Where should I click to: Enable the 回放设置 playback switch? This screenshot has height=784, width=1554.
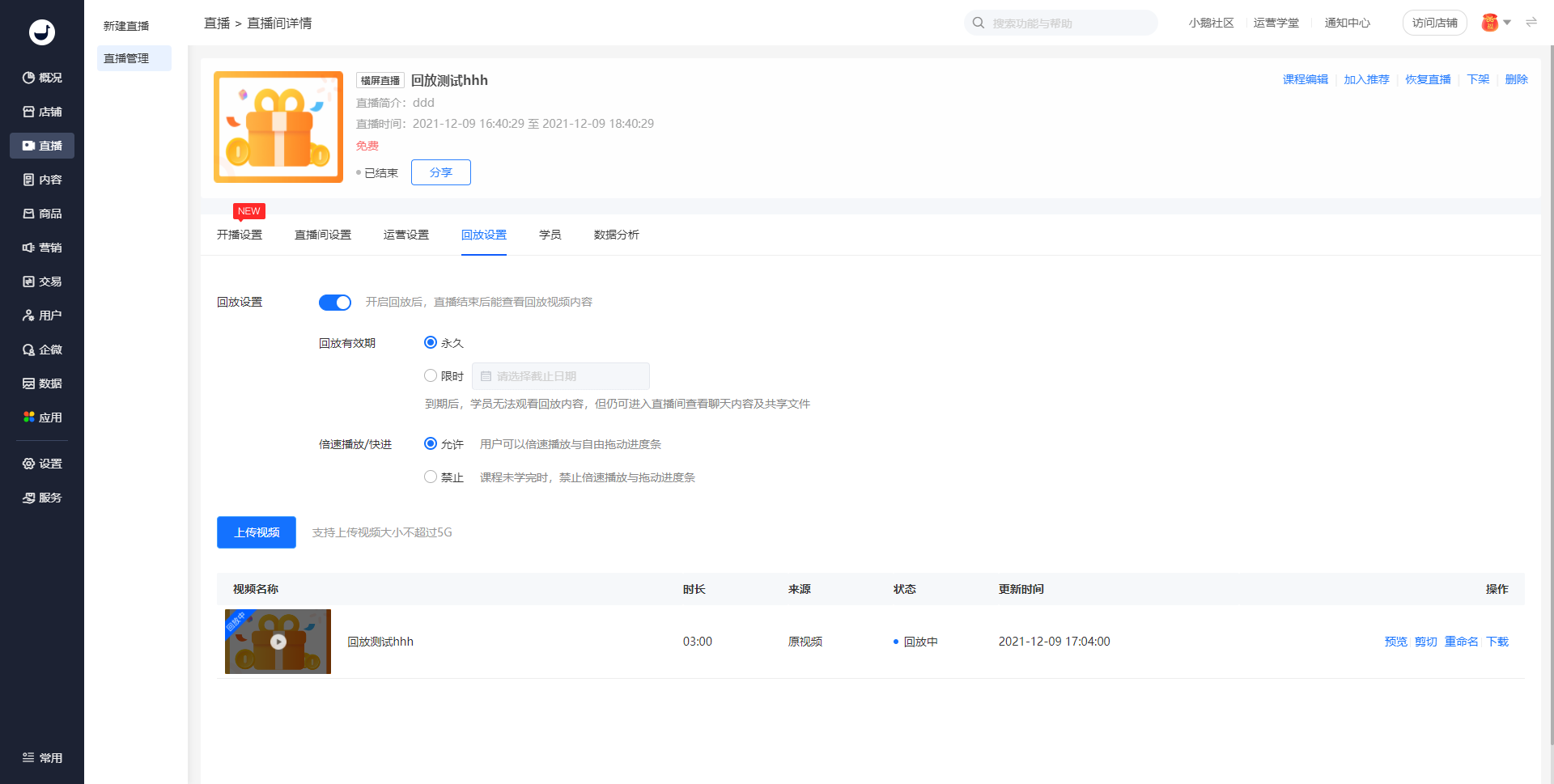click(335, 302)
